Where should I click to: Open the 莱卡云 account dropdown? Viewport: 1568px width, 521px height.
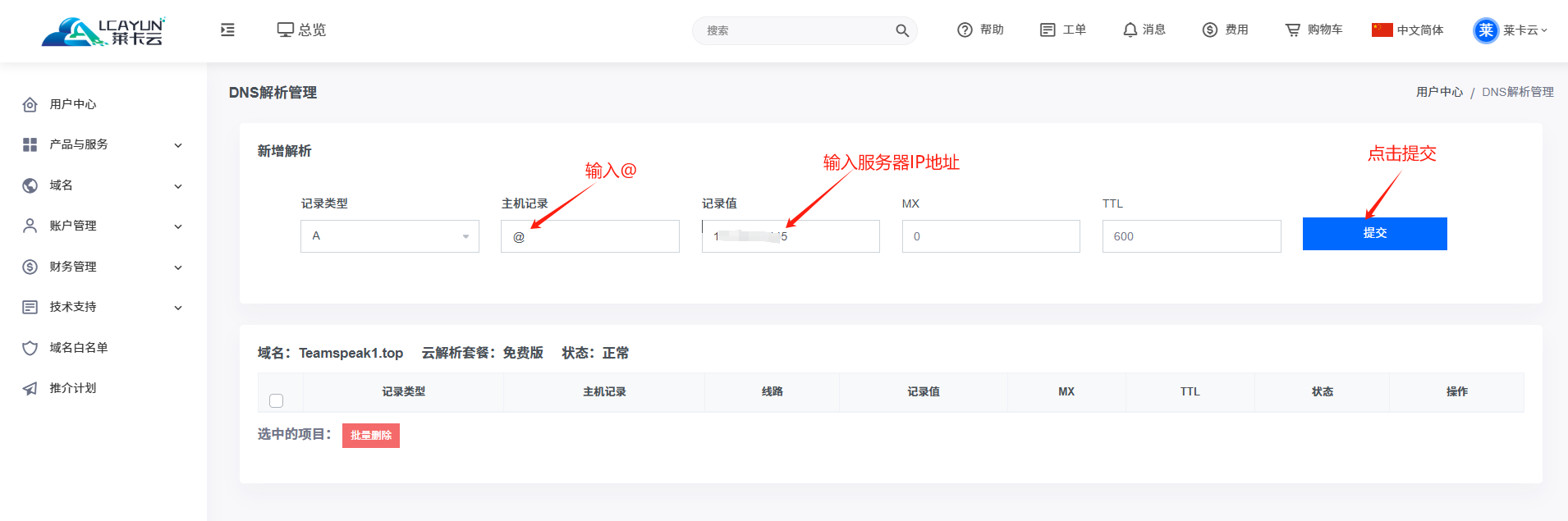(x=1525, y=30)
